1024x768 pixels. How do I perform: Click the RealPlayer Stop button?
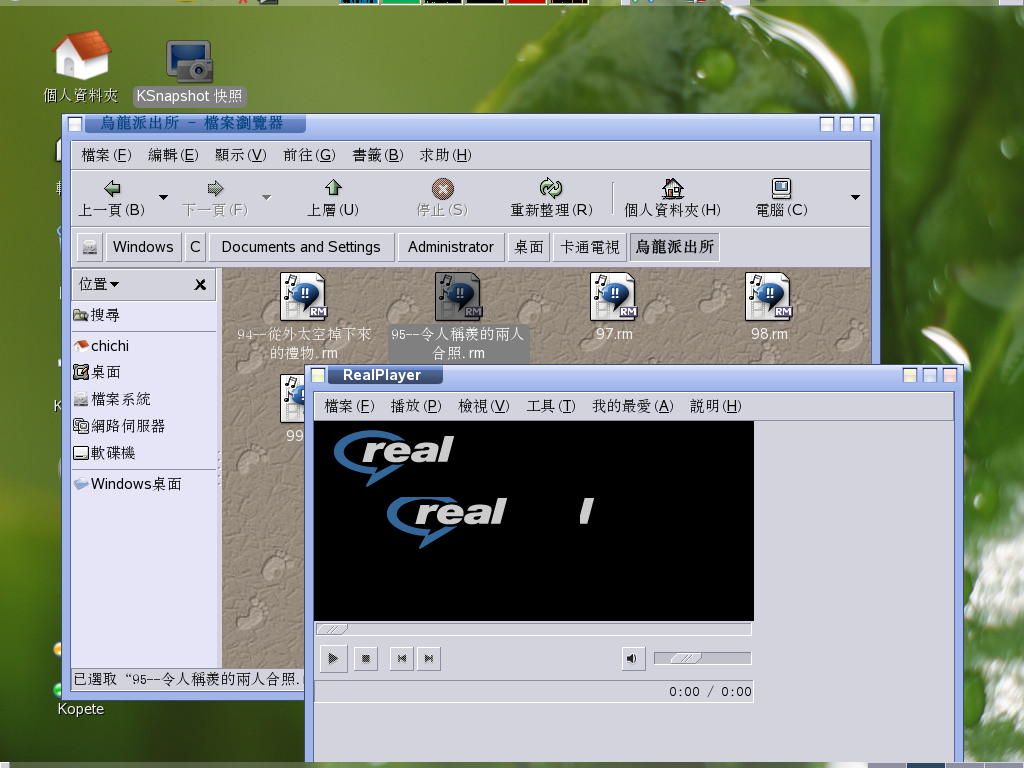pyautogui.click(x=366, y=658)
